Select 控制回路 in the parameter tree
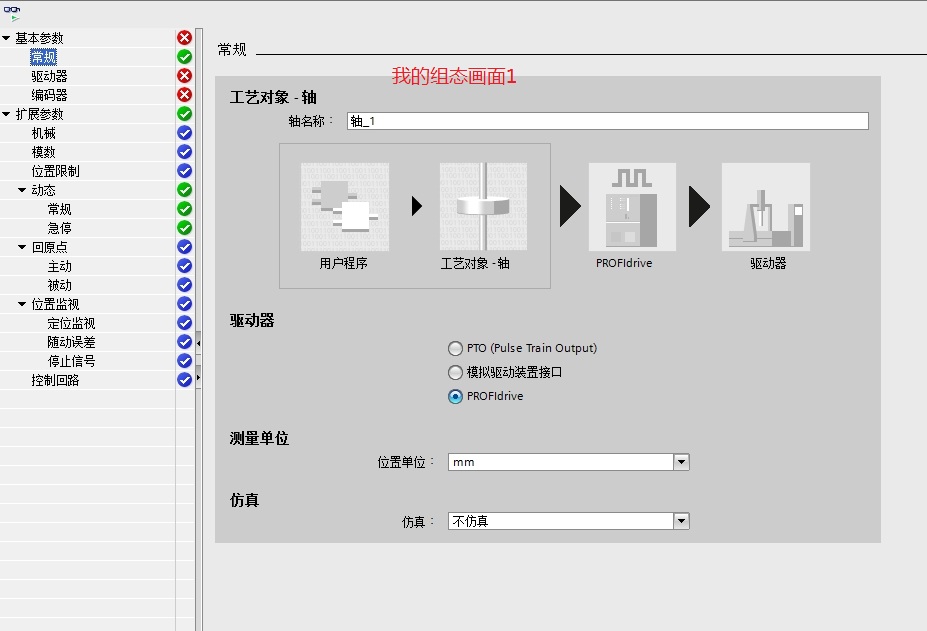This screenshot has width=927, height=631. coord(55,380)
